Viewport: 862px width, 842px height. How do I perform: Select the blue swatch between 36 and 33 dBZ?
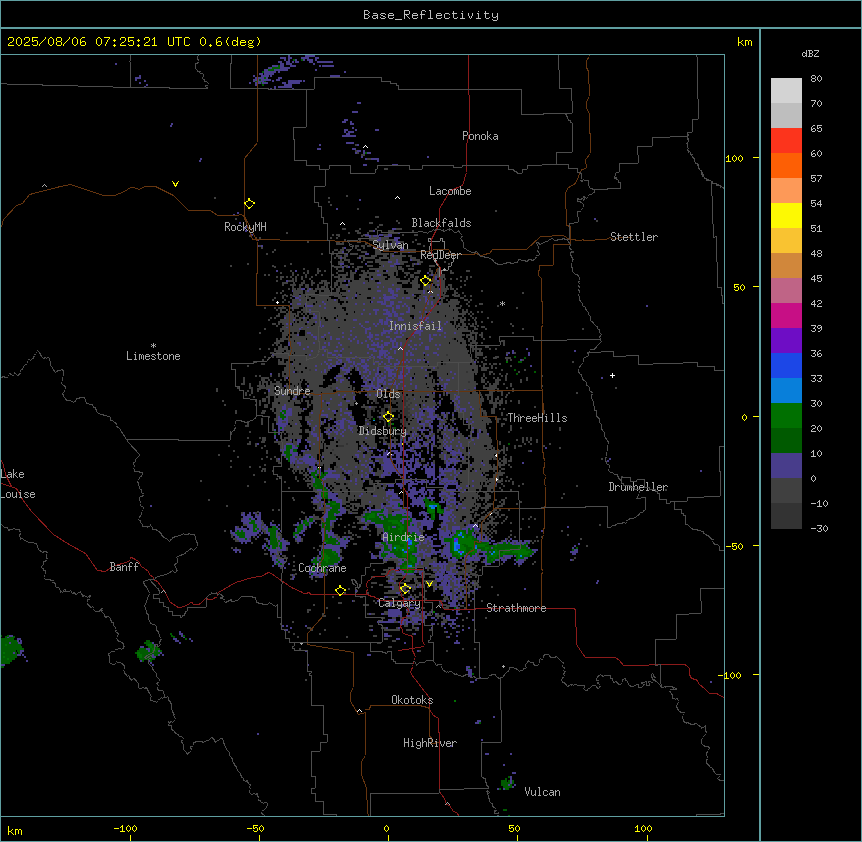[x=786, y=365]
